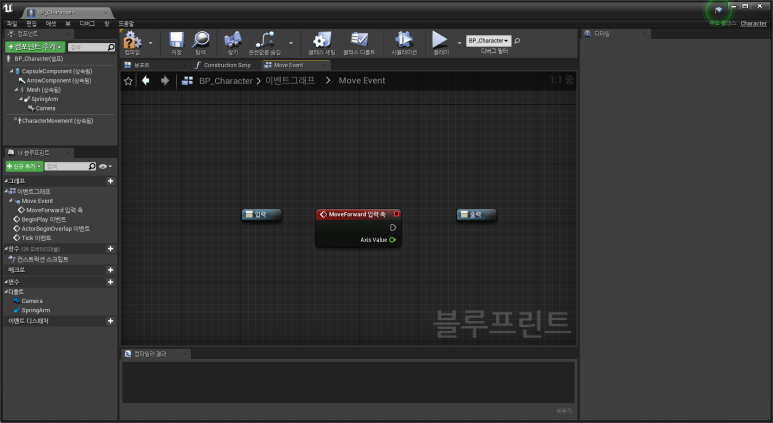Open the BP_Character debug filter dropdown

tap(489, 40)
